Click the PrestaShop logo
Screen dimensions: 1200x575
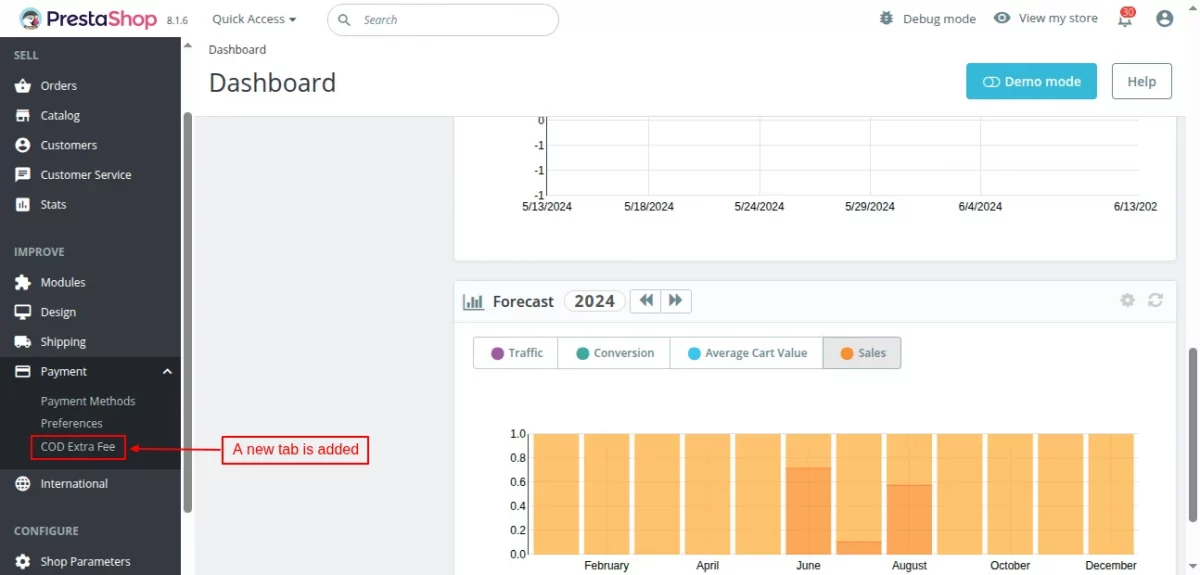(87, 19)
